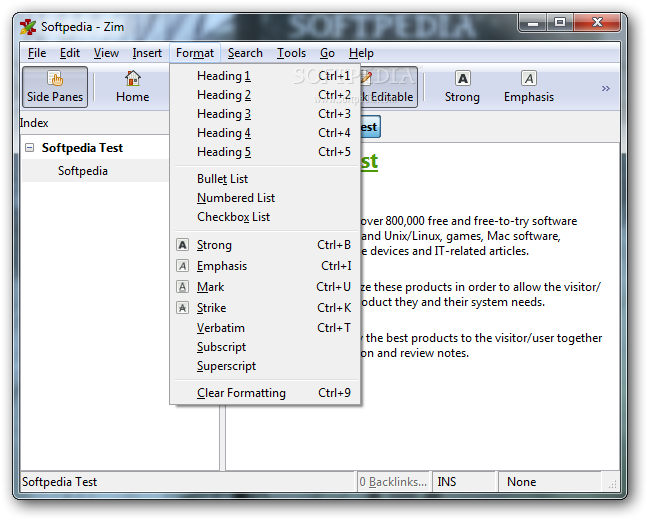Image resolution: width=648 pixels, height=520 pixels.
Task: Go to Home page via toolbar
Action: click(x=133, y=87)
